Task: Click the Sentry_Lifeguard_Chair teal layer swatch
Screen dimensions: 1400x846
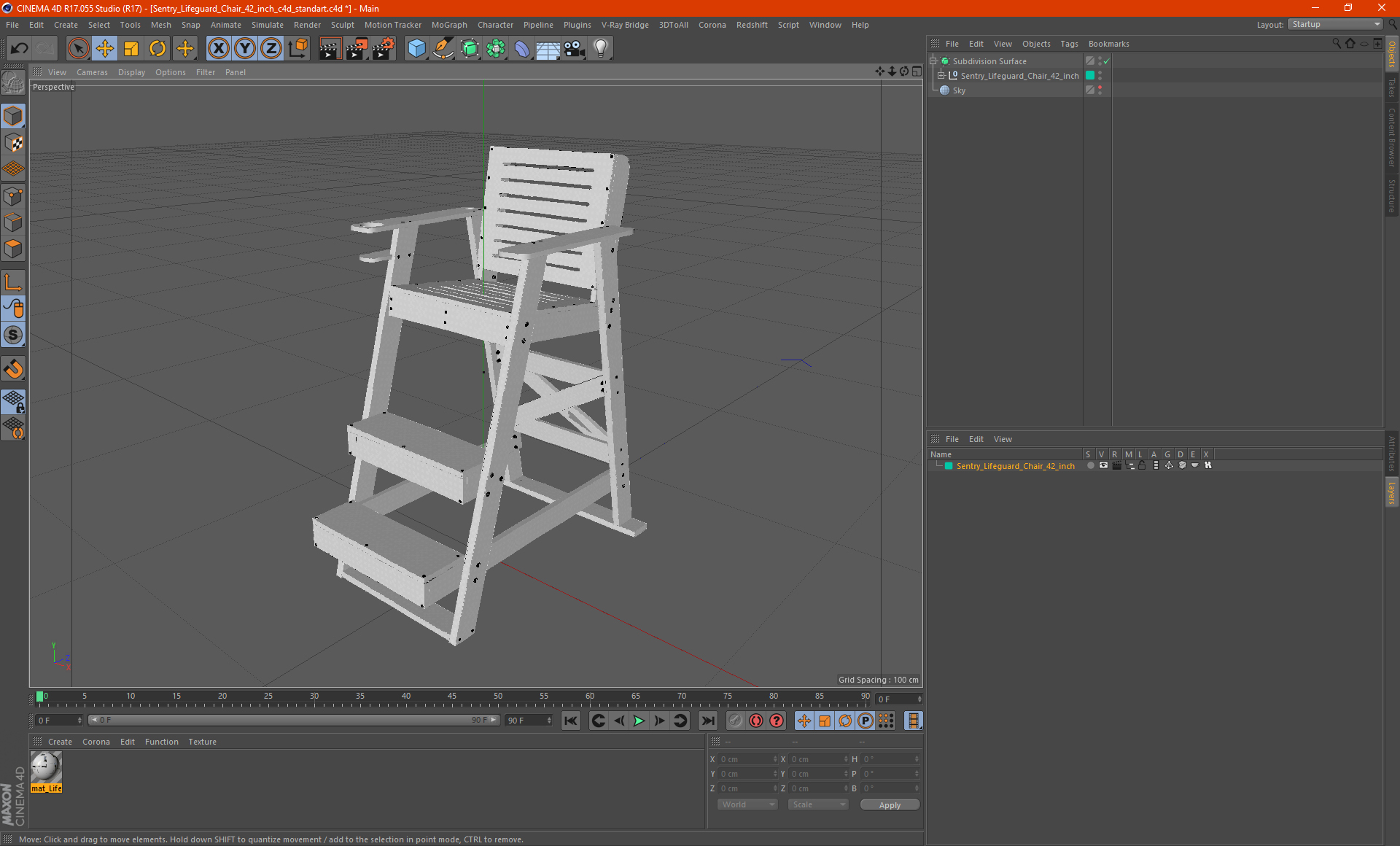Action: [x=1090, y=75]
